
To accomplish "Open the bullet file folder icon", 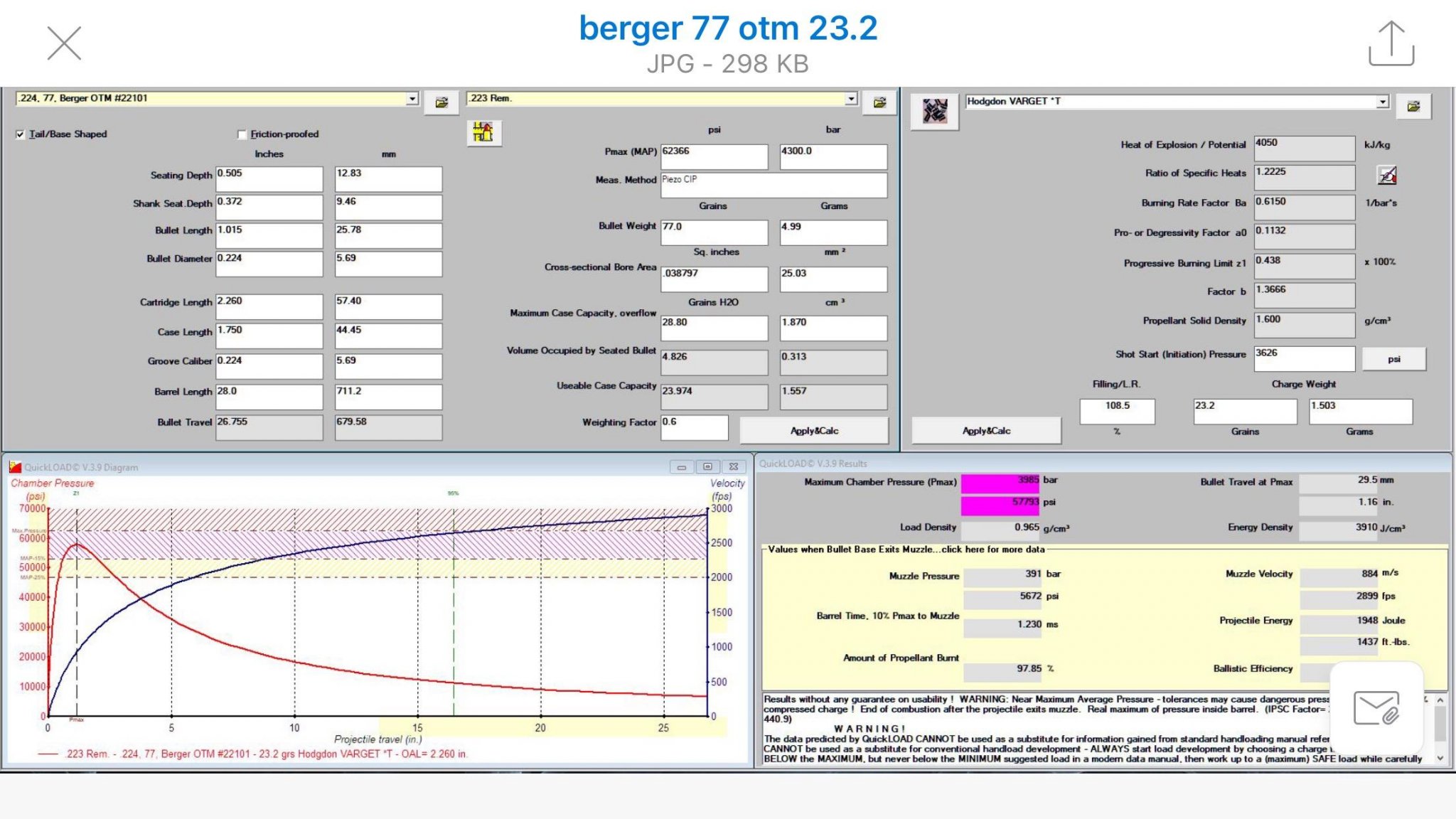I will pos(441,102).
